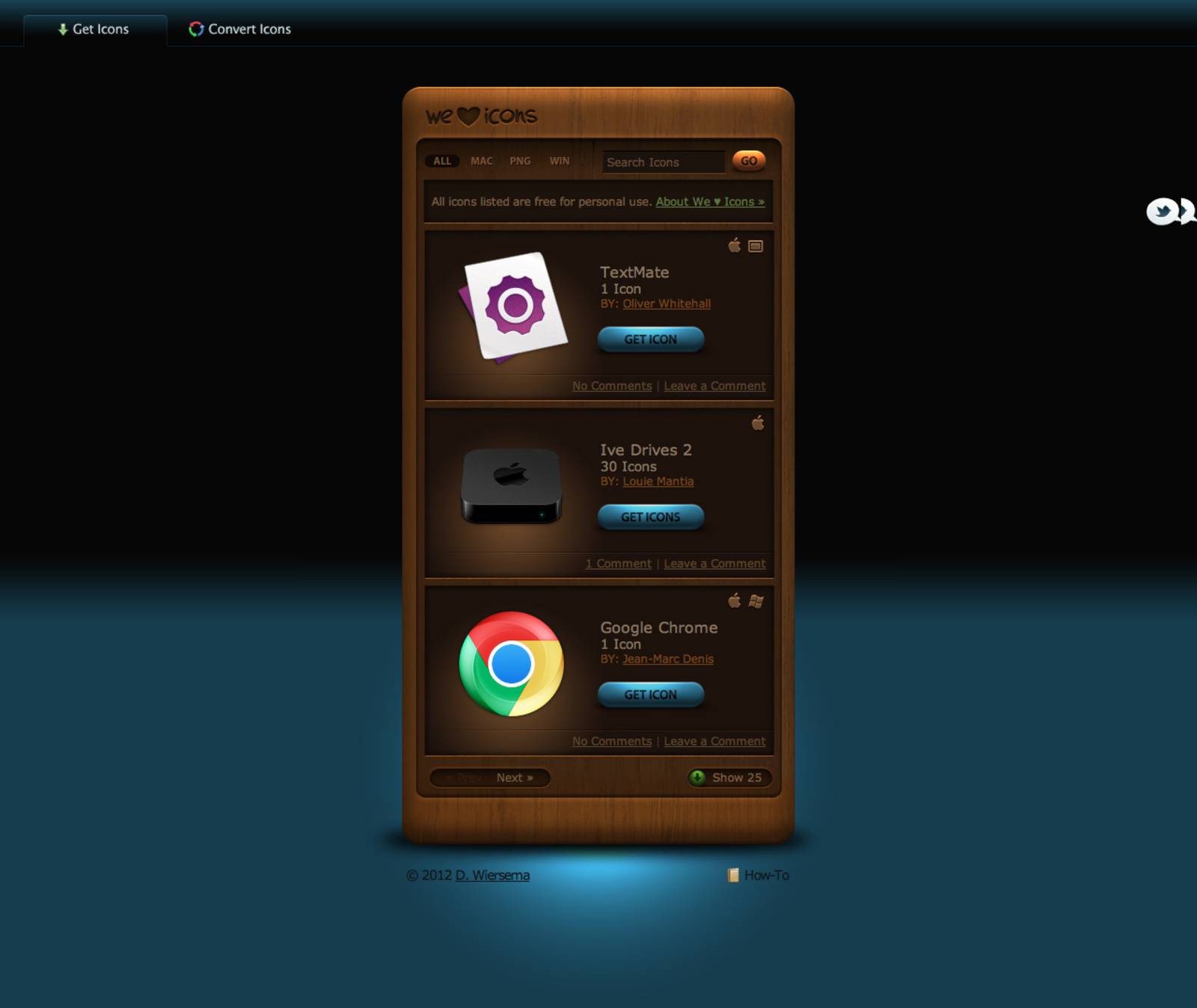Filter icons by WIN

[x=560, y=161]
